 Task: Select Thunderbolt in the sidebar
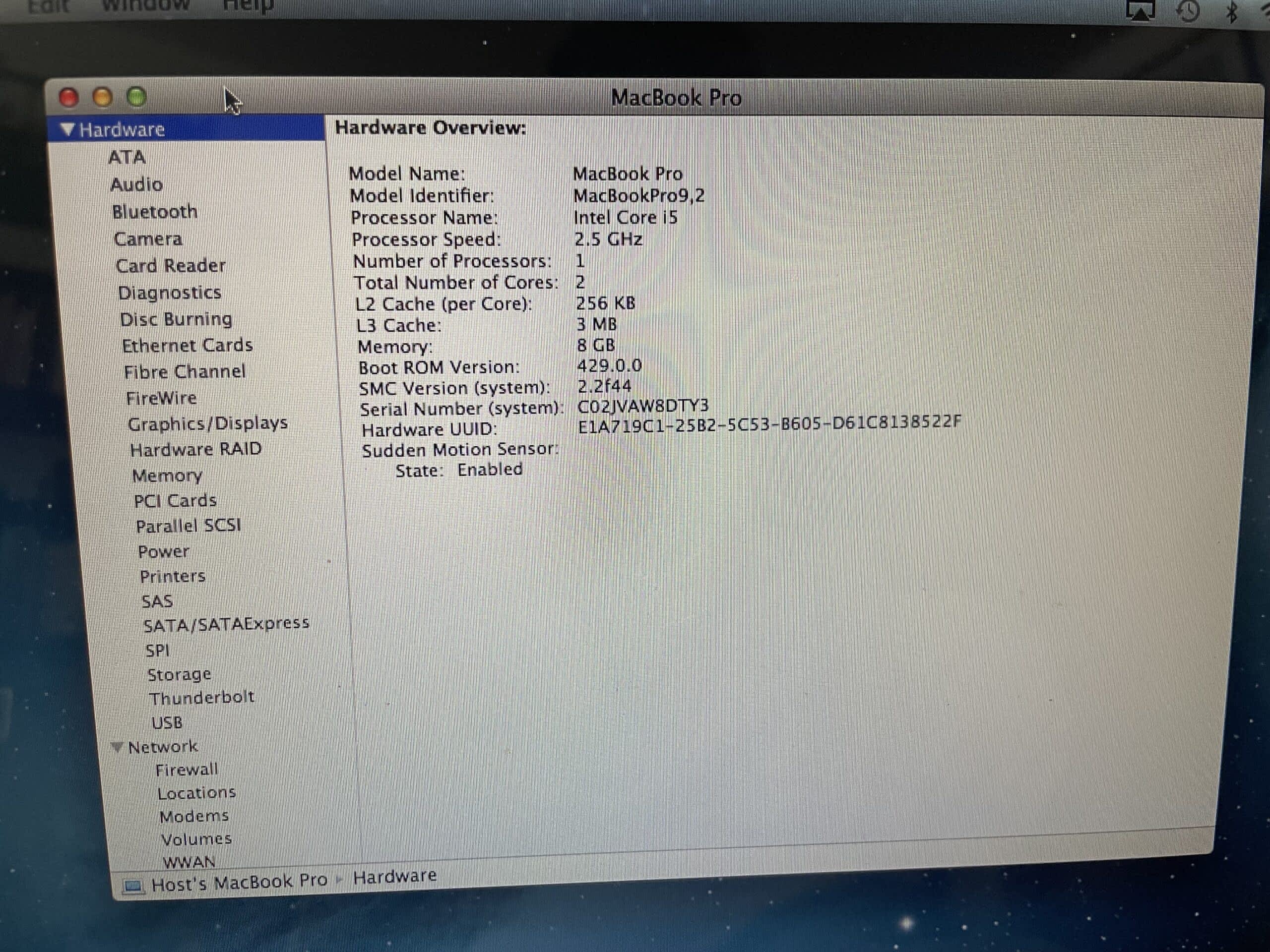(201, 698)
